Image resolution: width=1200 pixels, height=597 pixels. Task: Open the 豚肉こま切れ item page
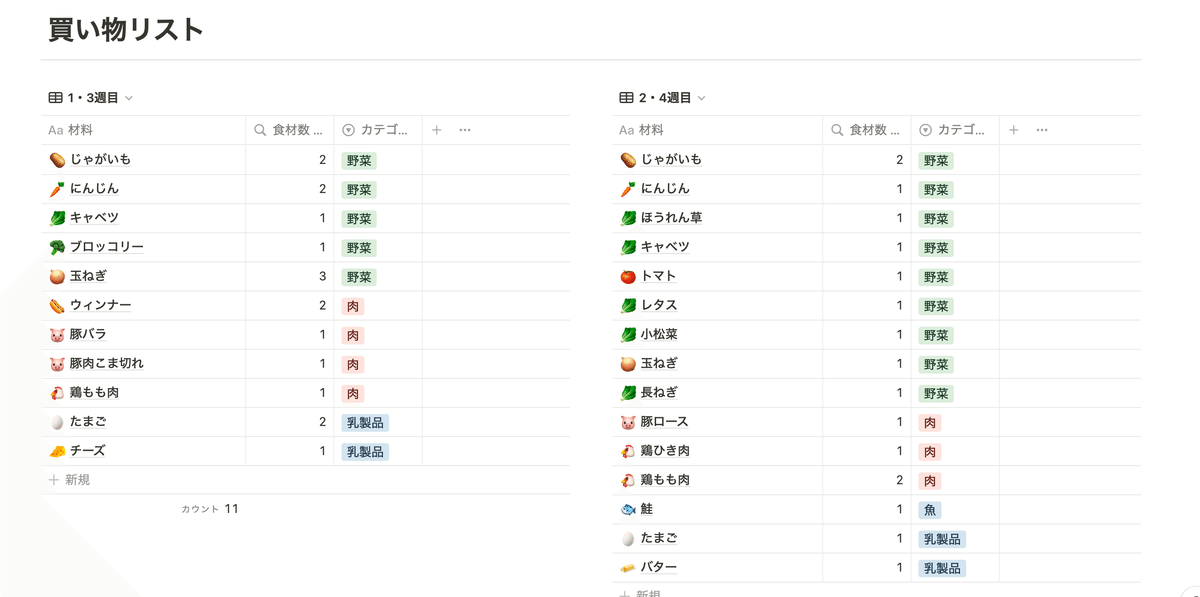107,363
